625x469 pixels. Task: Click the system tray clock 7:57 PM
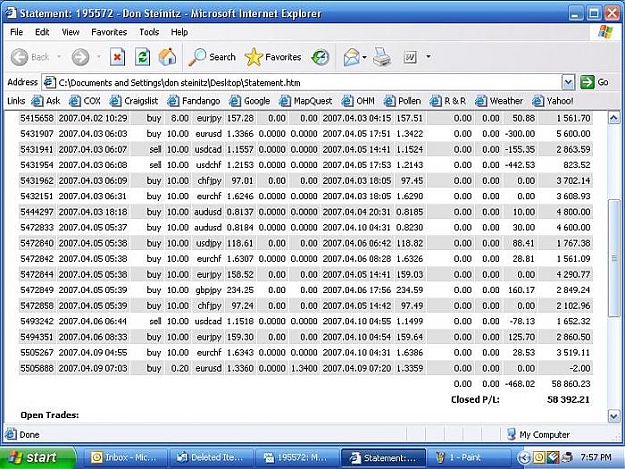tap(596, 457)
